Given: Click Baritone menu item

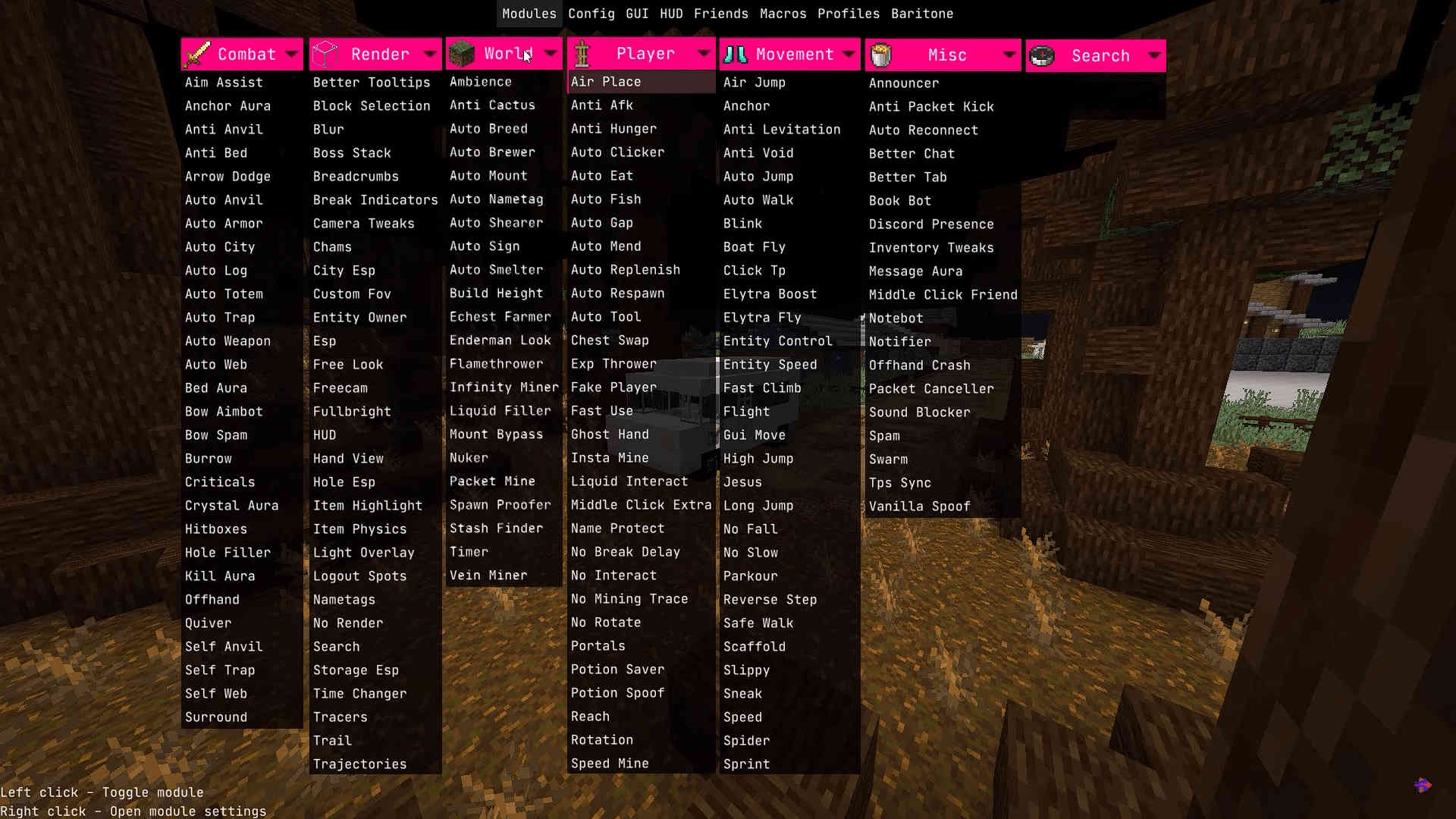Looking at the screenshot, I should point(922,13).
